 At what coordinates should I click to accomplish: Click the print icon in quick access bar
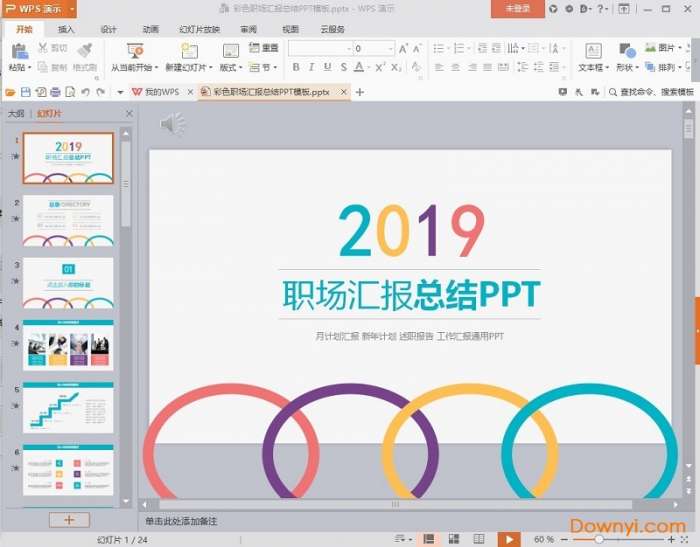55,92
